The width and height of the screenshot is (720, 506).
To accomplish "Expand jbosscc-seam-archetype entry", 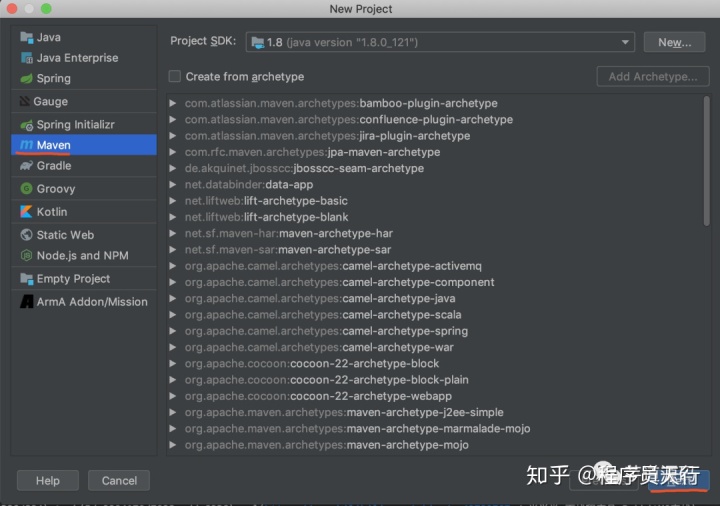I will pos(173,169).
